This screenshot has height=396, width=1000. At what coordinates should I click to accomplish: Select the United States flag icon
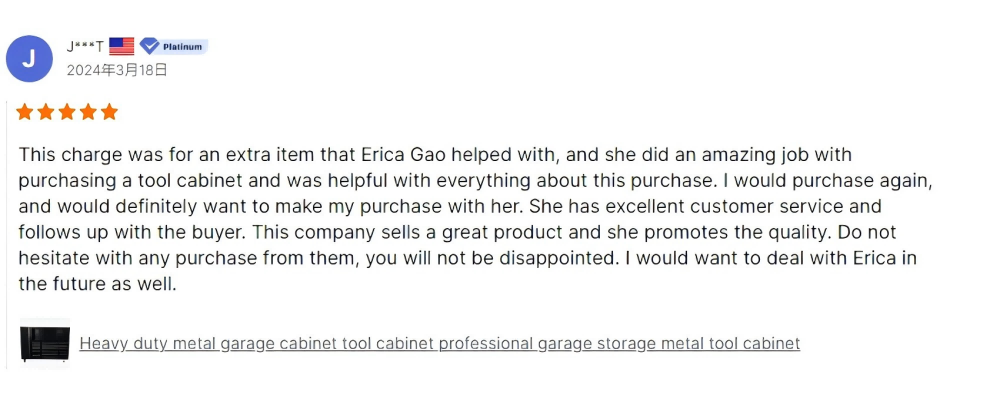121,47
